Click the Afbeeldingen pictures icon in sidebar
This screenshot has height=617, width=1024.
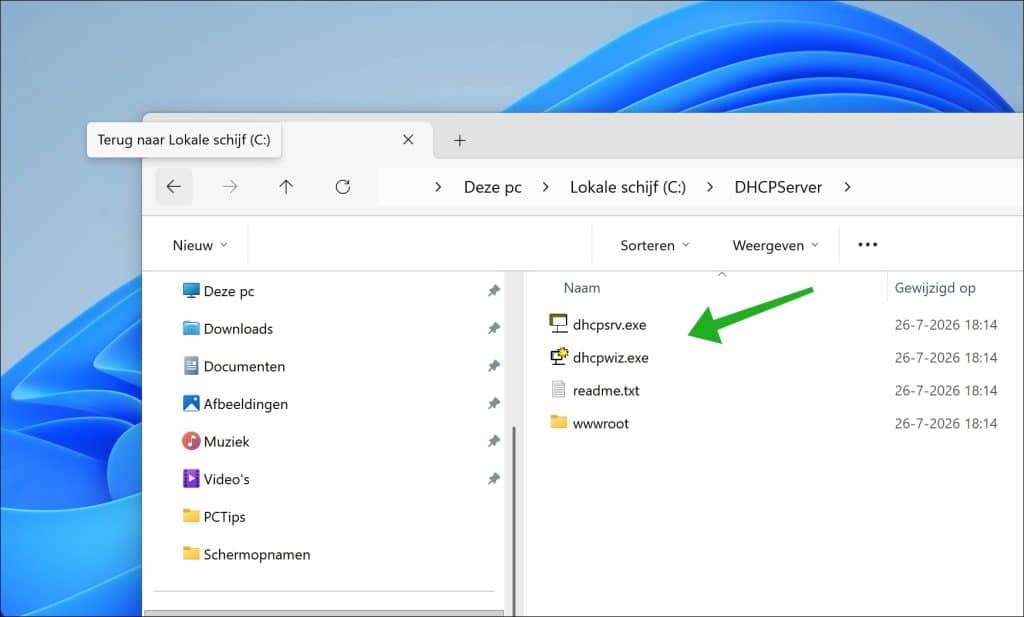point(191,403)
